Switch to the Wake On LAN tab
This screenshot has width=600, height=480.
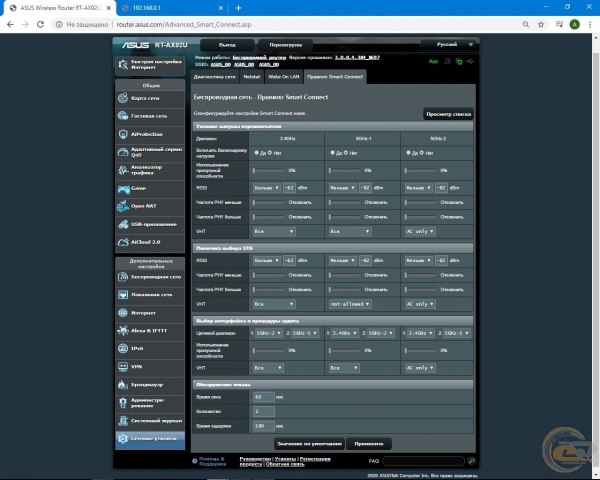click(283, 76)
